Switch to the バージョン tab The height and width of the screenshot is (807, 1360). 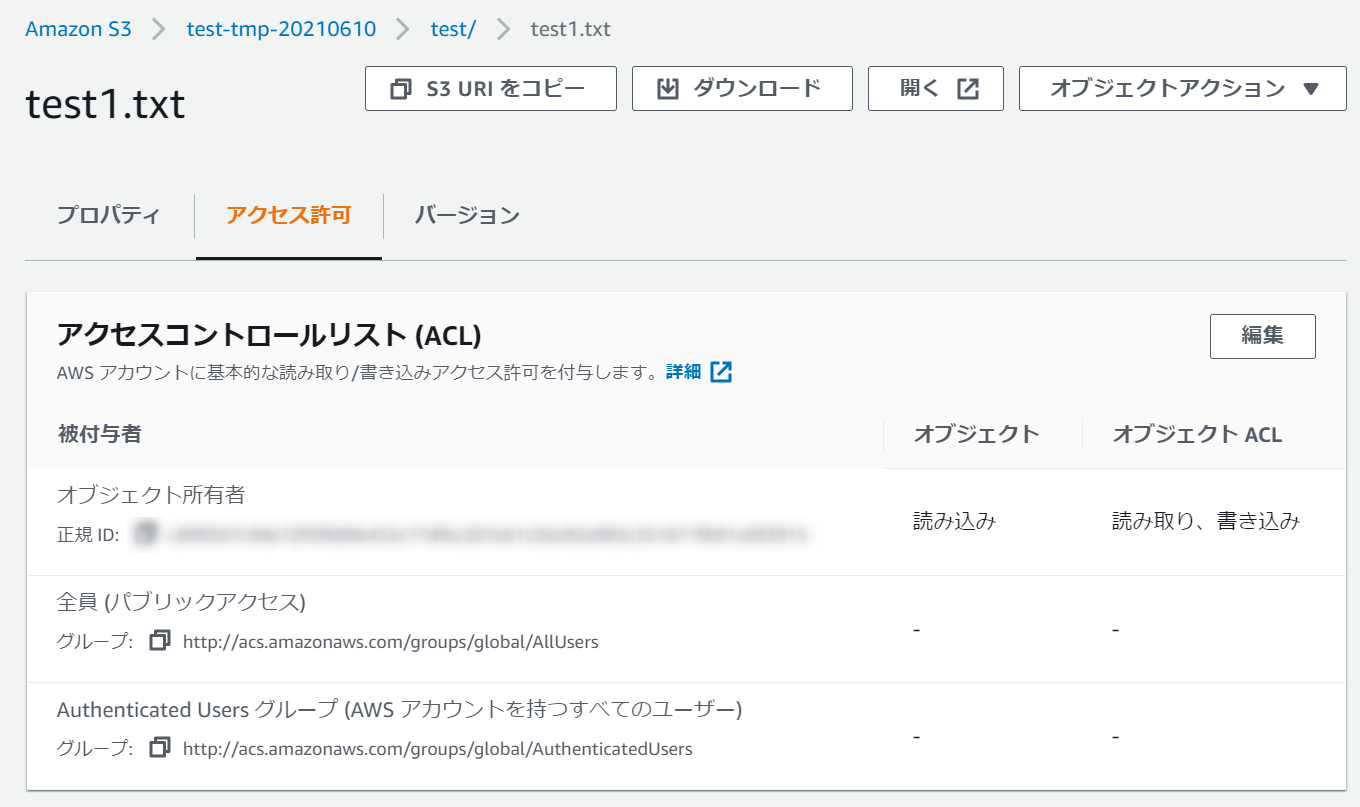(x=467, y=215)
